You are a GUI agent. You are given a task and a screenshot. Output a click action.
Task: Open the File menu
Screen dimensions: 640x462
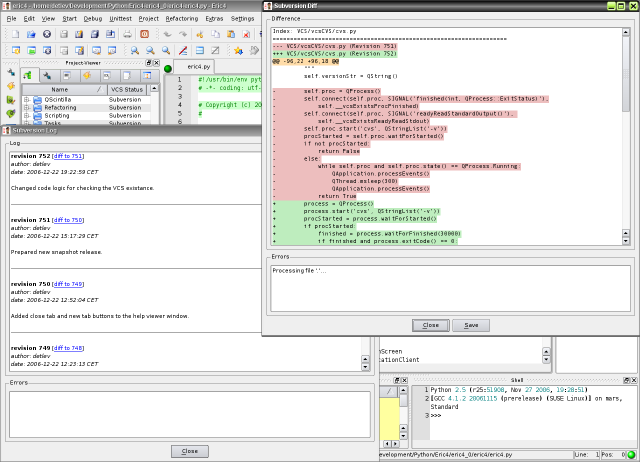[x=11, y=18]
